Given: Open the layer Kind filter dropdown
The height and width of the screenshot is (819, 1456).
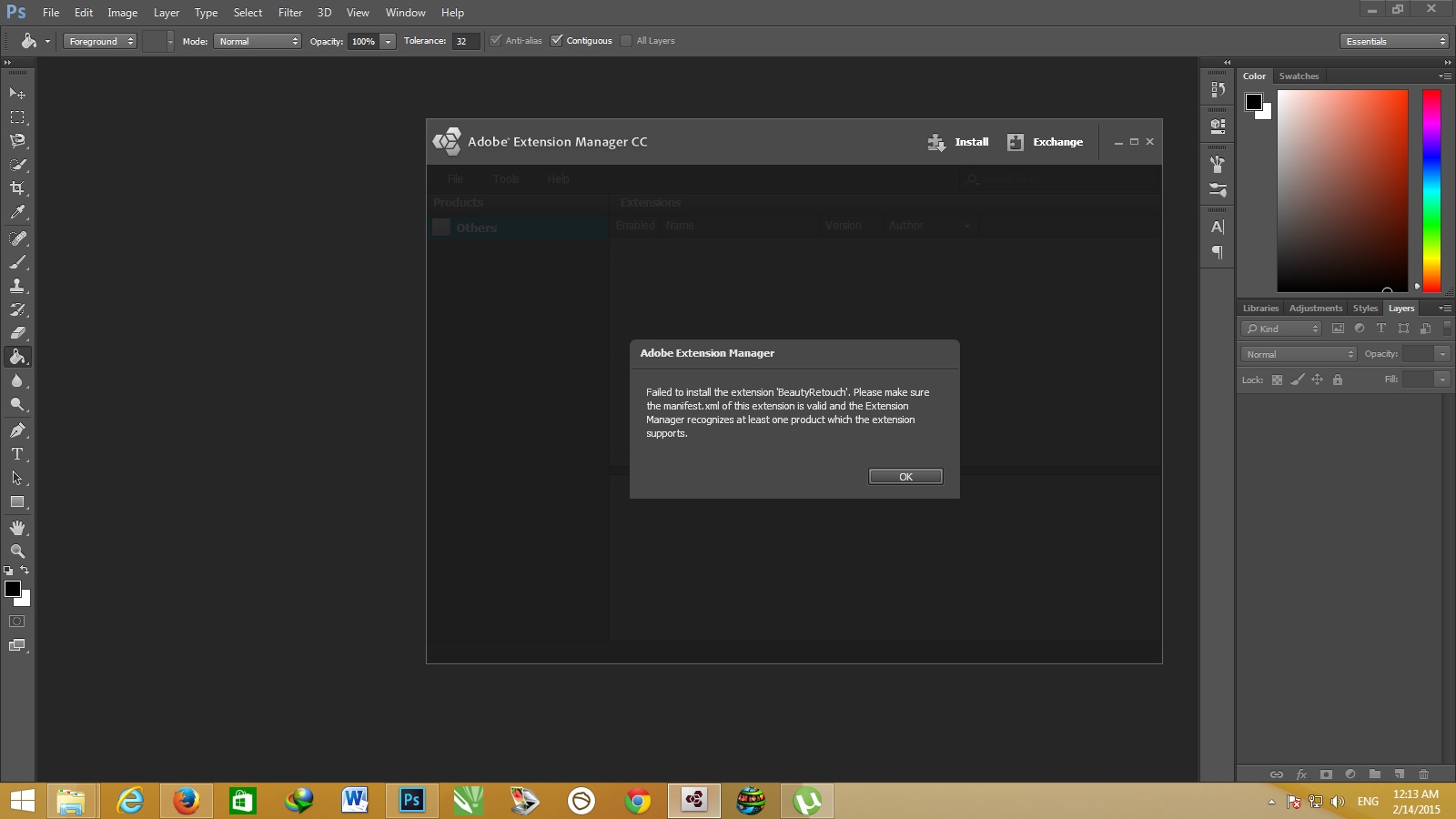Looking at the screenshot, I should [x=1281, y=329].
